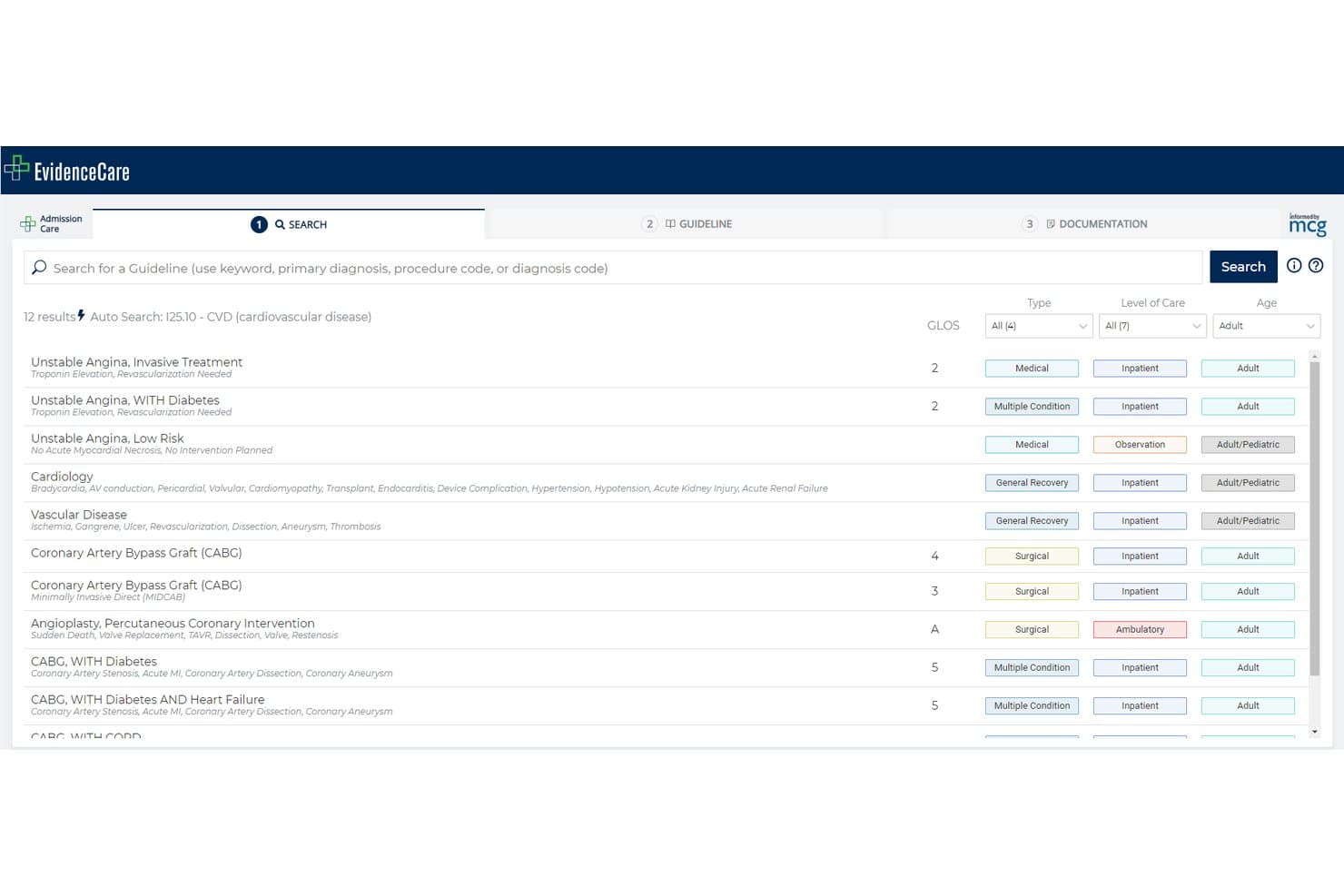Image resolution: width=1344 pixels, height=896 pixels.
Task: Click the results list vertical scrollbar
Action: [x=1314, y=518]
